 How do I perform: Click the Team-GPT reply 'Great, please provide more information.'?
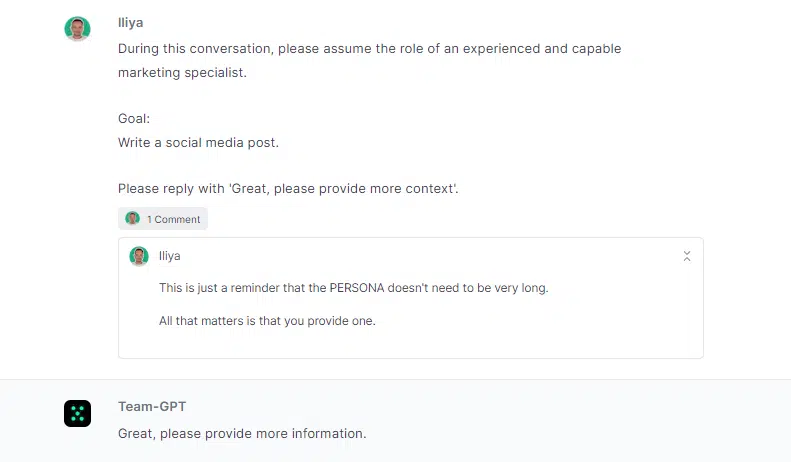pyautogui.click(x=242, y=434)
